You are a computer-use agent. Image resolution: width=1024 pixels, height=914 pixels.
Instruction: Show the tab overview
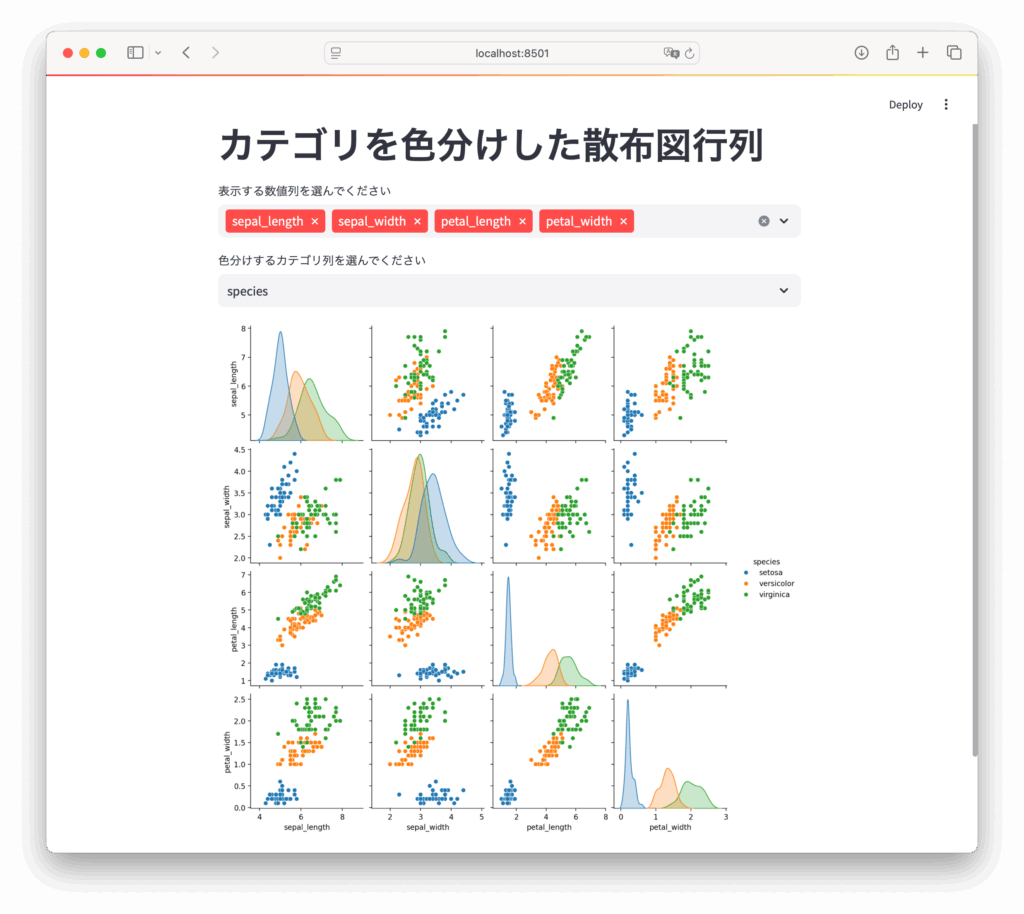pos(954,53)
